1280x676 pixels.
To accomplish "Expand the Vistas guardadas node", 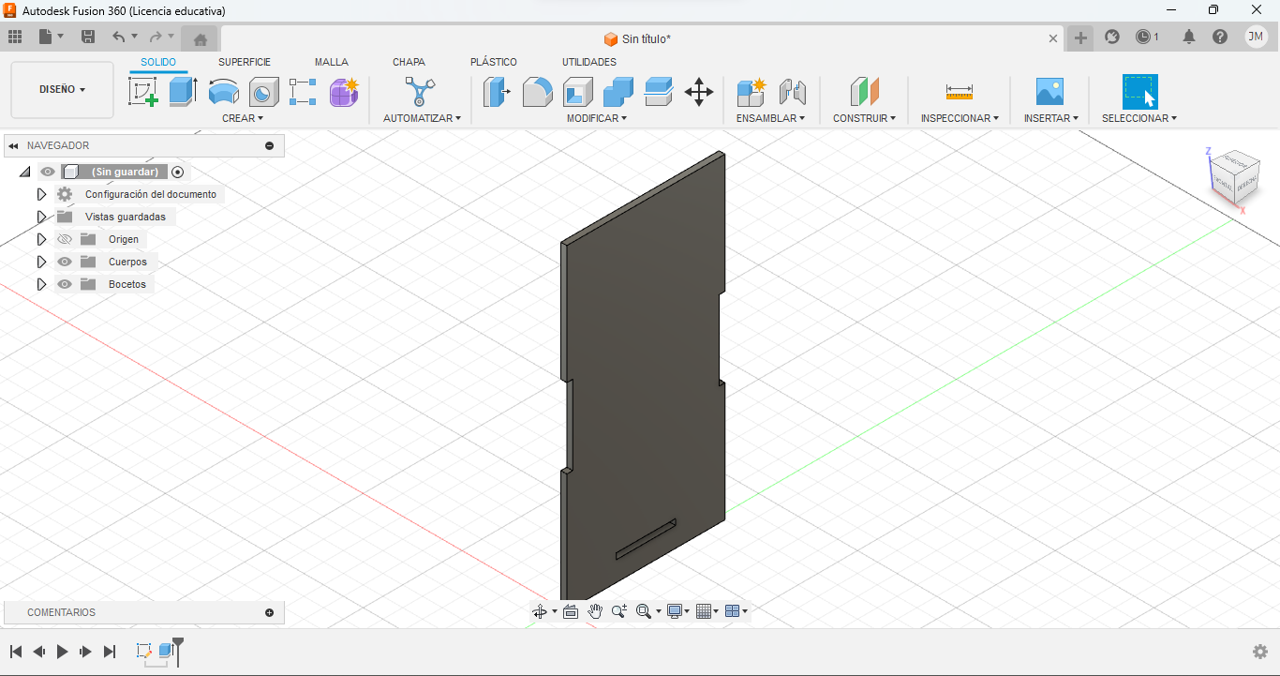I will 41,217.
